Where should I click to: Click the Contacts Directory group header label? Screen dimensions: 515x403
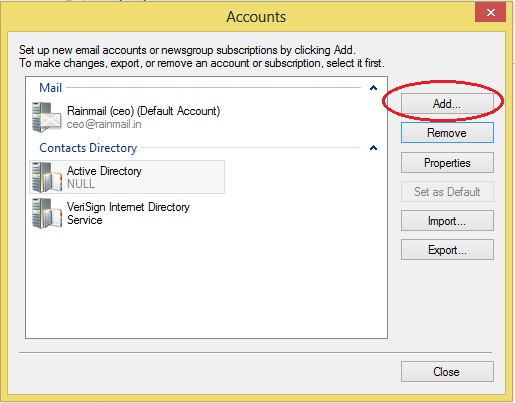pos(88,148)
